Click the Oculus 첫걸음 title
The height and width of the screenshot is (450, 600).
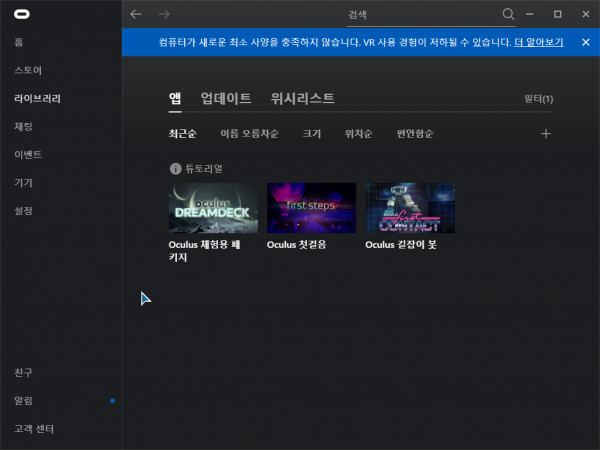[297, 245]
